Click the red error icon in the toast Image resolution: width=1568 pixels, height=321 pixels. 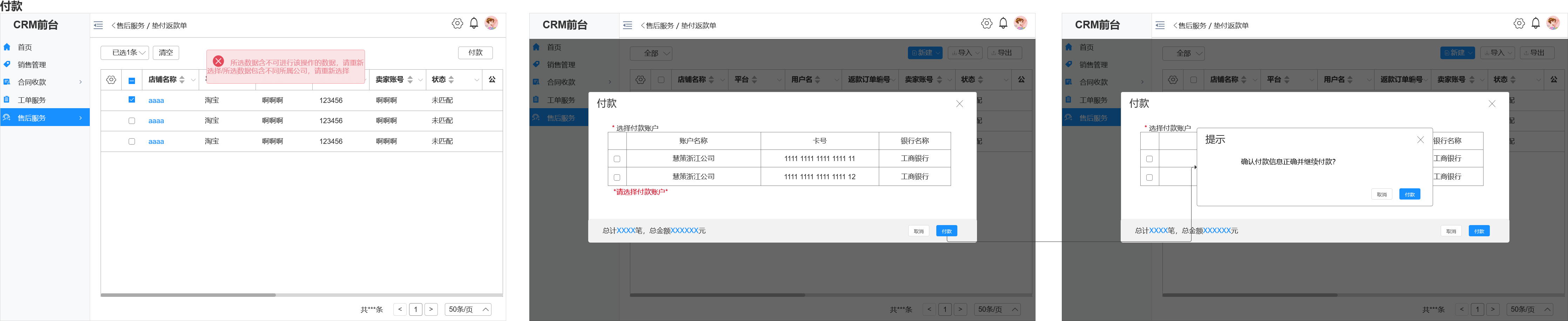(x=218, y=61)
